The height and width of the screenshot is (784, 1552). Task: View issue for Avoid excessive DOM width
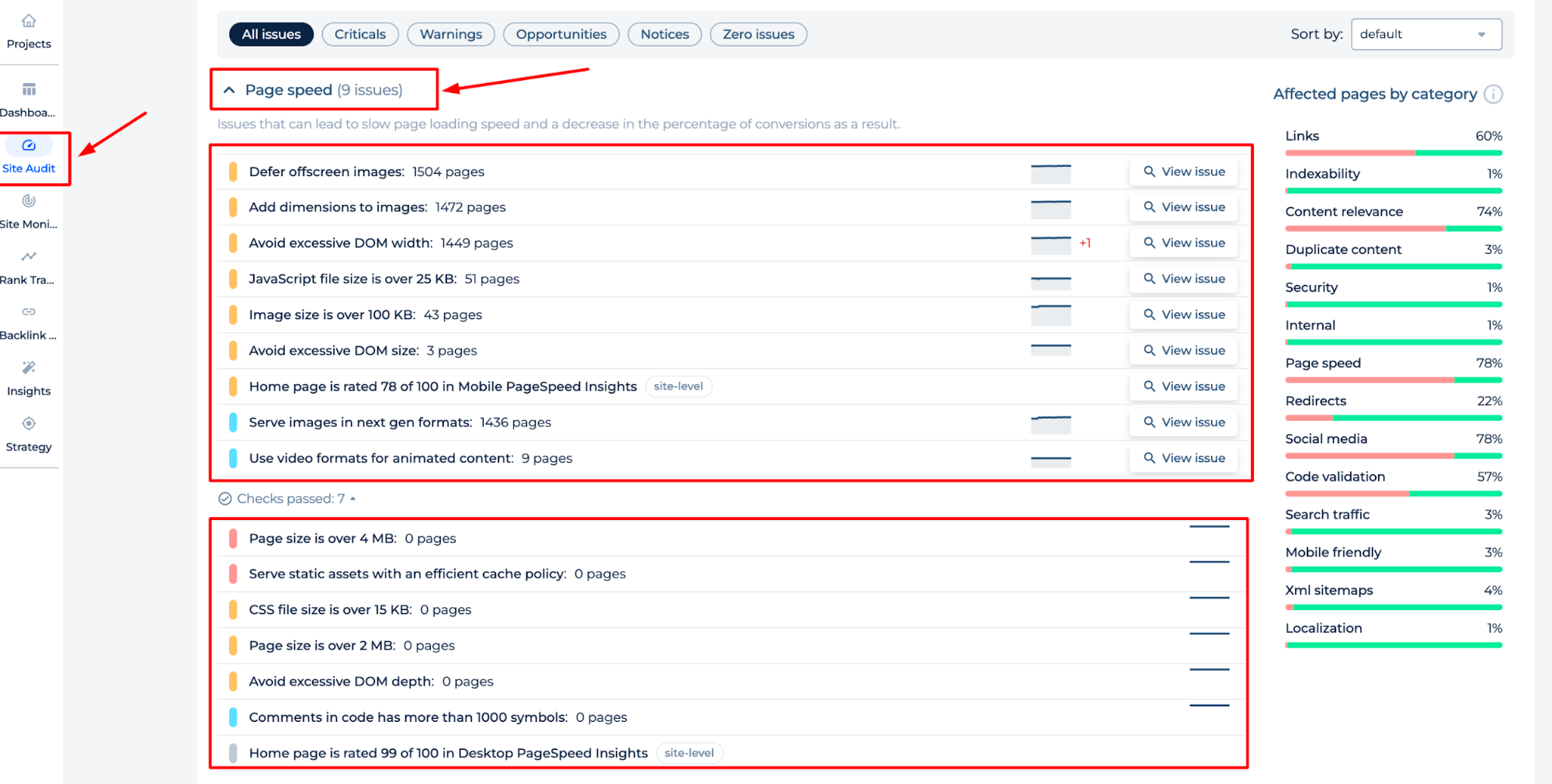(x=1184, y=243)
